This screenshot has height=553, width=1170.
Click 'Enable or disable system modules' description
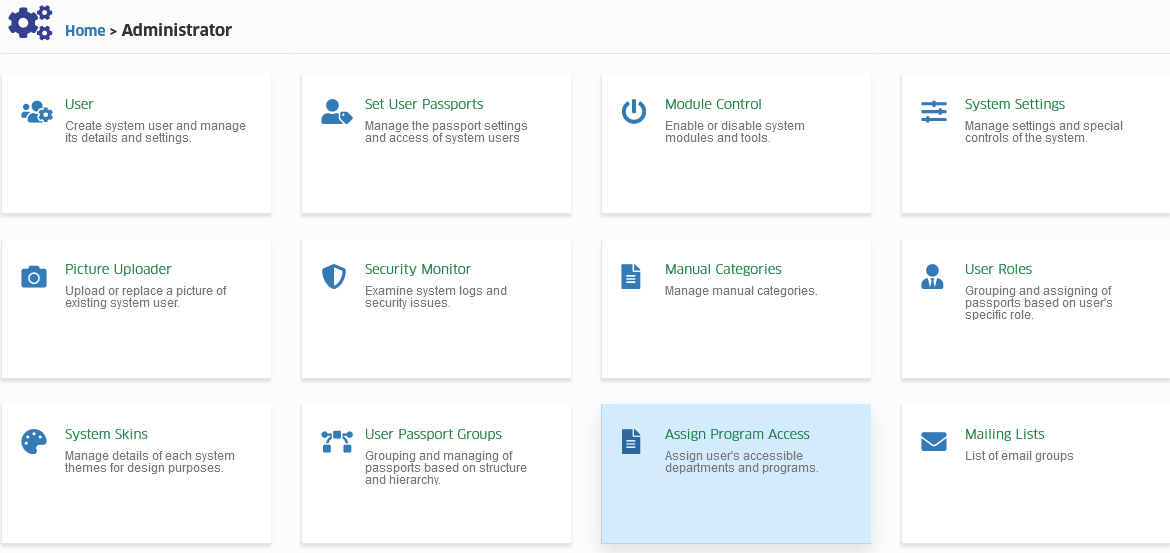(x=735, y=132)
